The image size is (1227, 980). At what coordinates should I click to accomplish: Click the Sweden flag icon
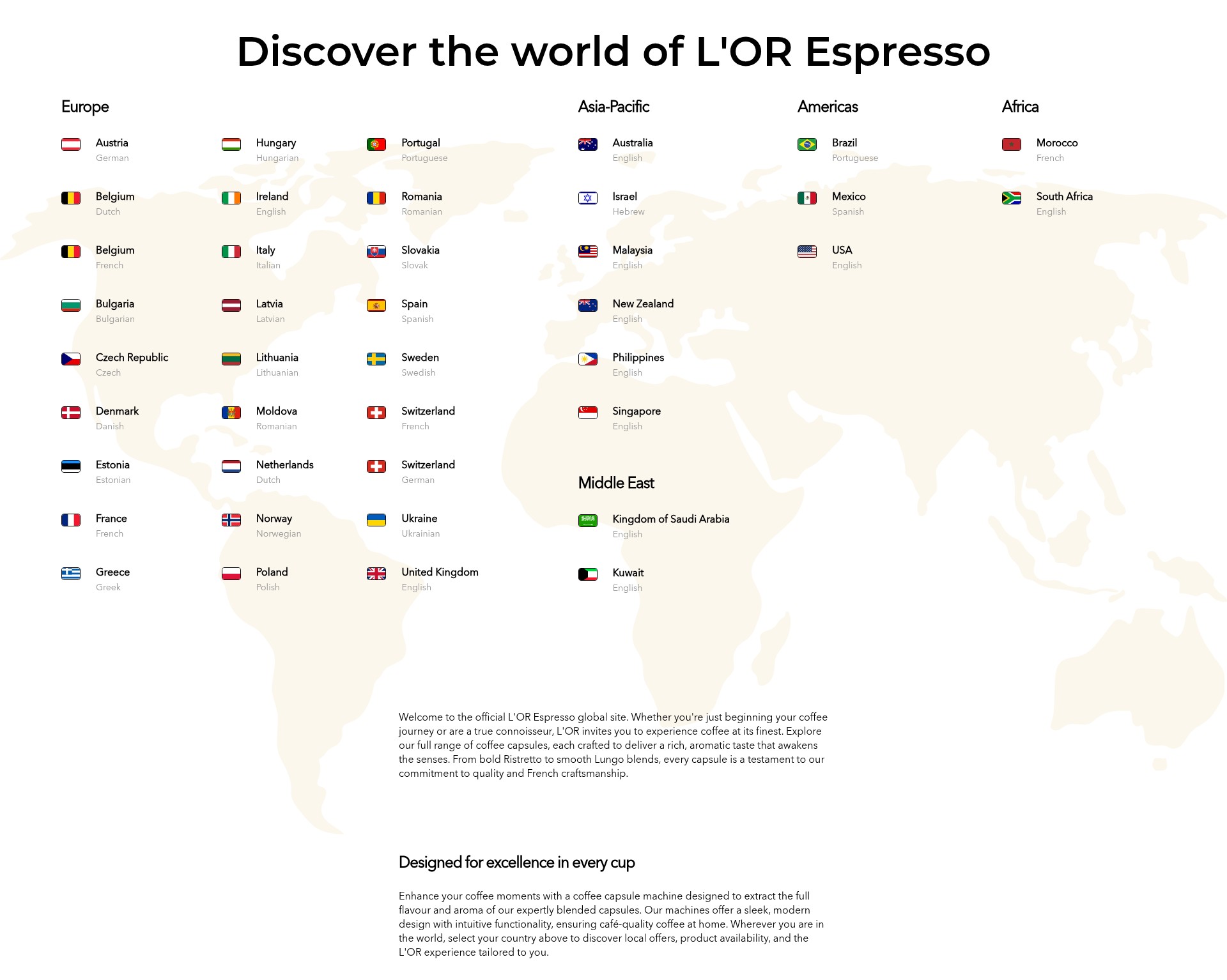(376, 359)
